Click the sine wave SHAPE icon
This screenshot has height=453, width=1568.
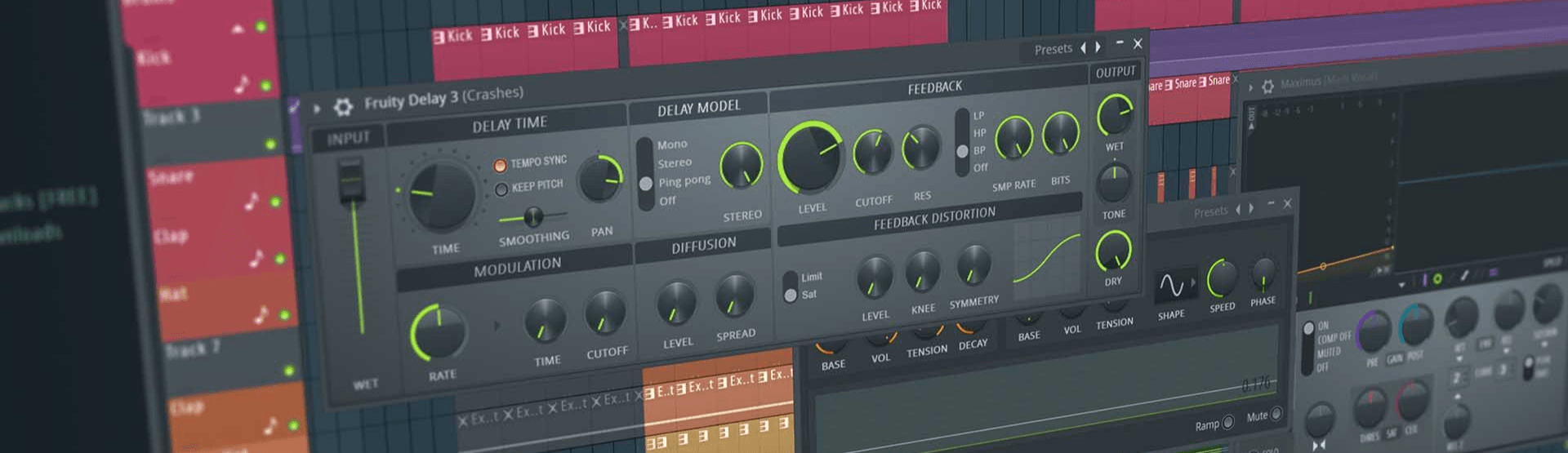1171,286
